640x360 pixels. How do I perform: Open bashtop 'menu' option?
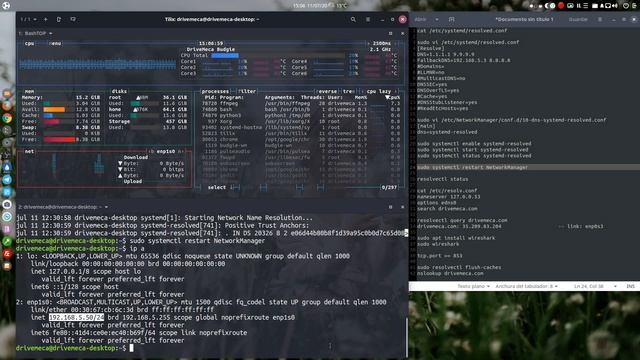pyautogui.click(x=55, y=43)
